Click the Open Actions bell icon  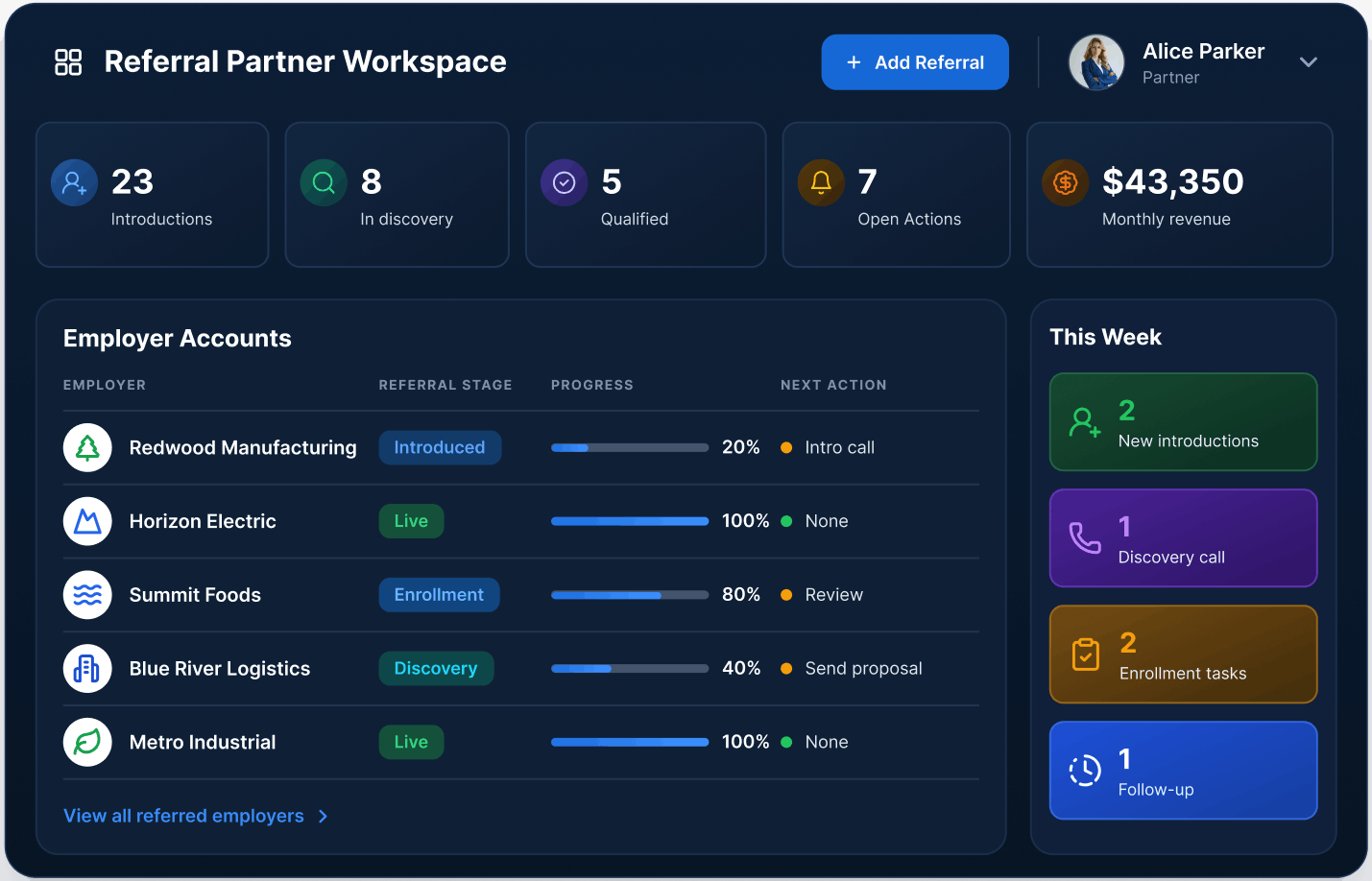pyautogui.click(x=821, y=182)
